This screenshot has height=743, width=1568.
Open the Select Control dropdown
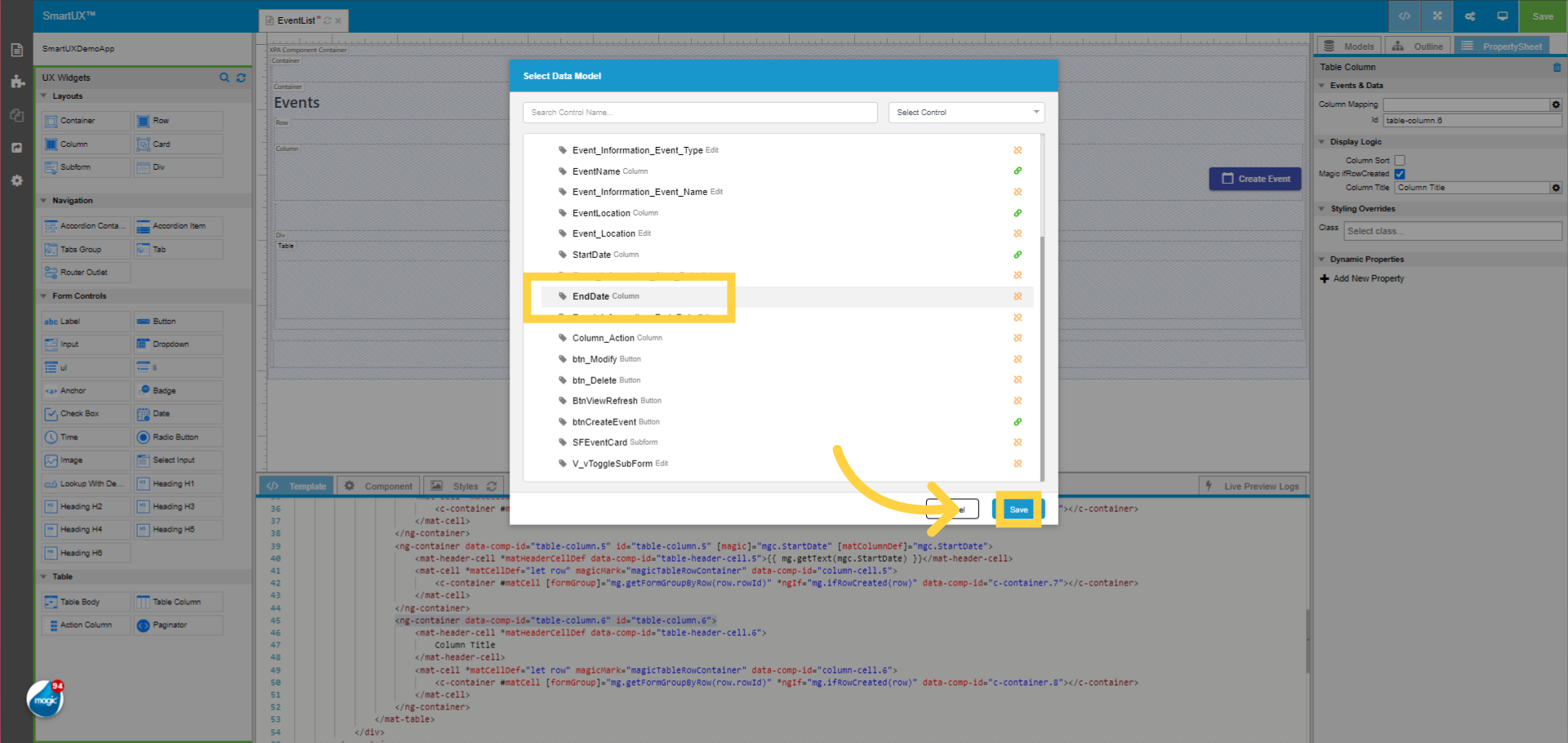[966, 113]
